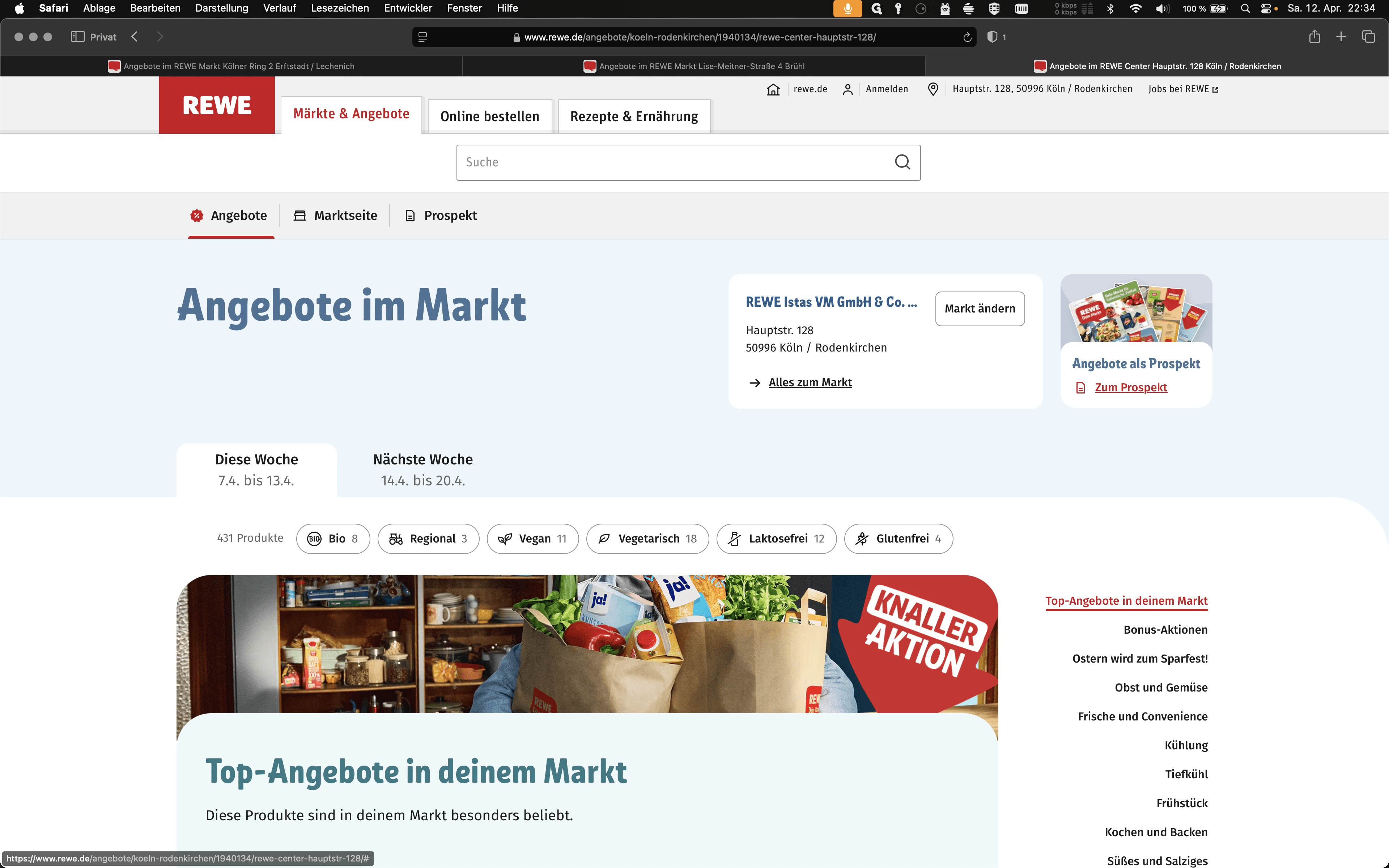
Task: Switch to Diese Woche offers tab
Action: 256,469
